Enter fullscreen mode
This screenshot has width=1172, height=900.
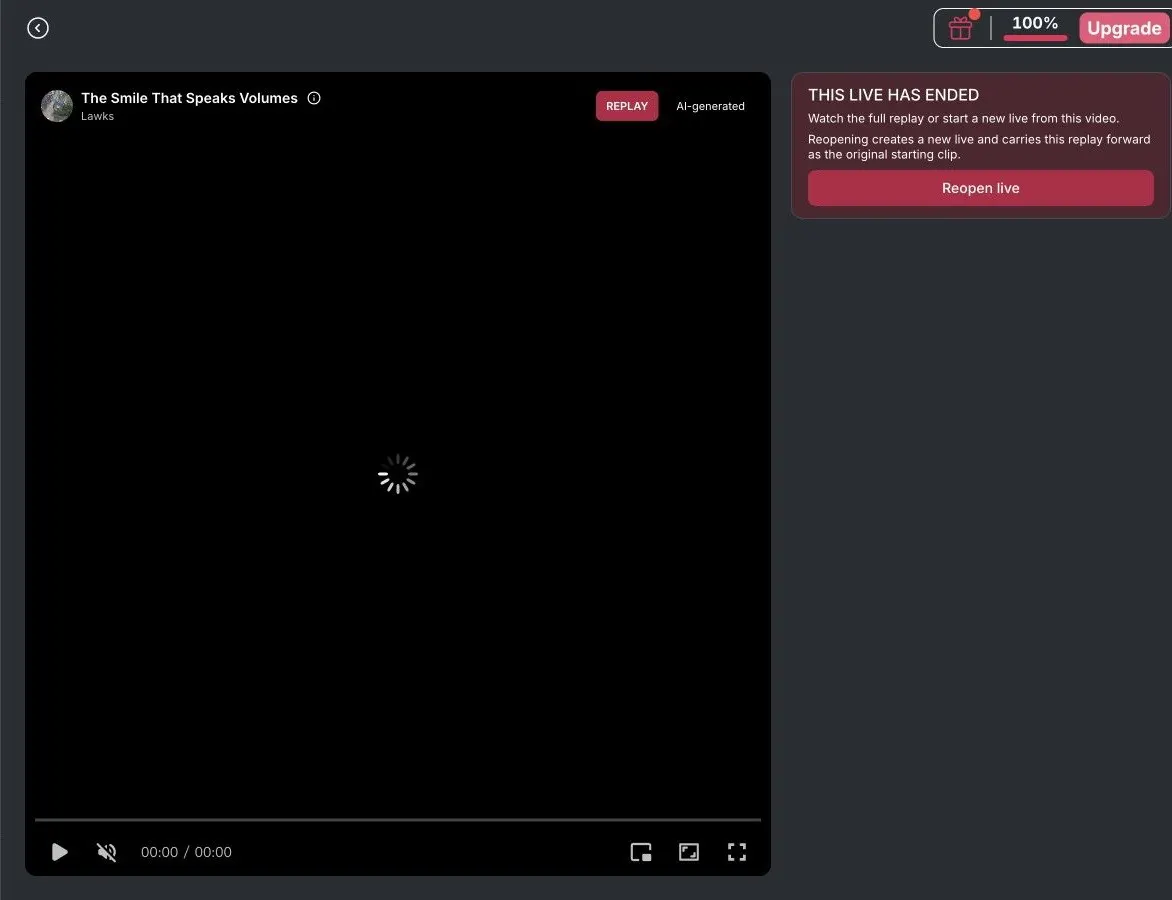[x=736, y=851]
